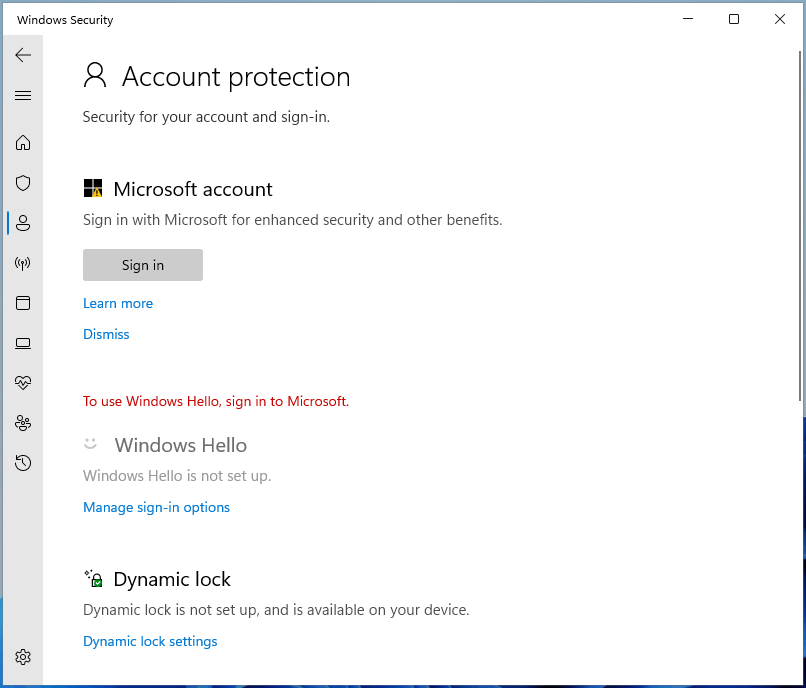The height and width of the screenshot is (688, 806).
Task: Click the Sign in button
Action: coord(143,265)
